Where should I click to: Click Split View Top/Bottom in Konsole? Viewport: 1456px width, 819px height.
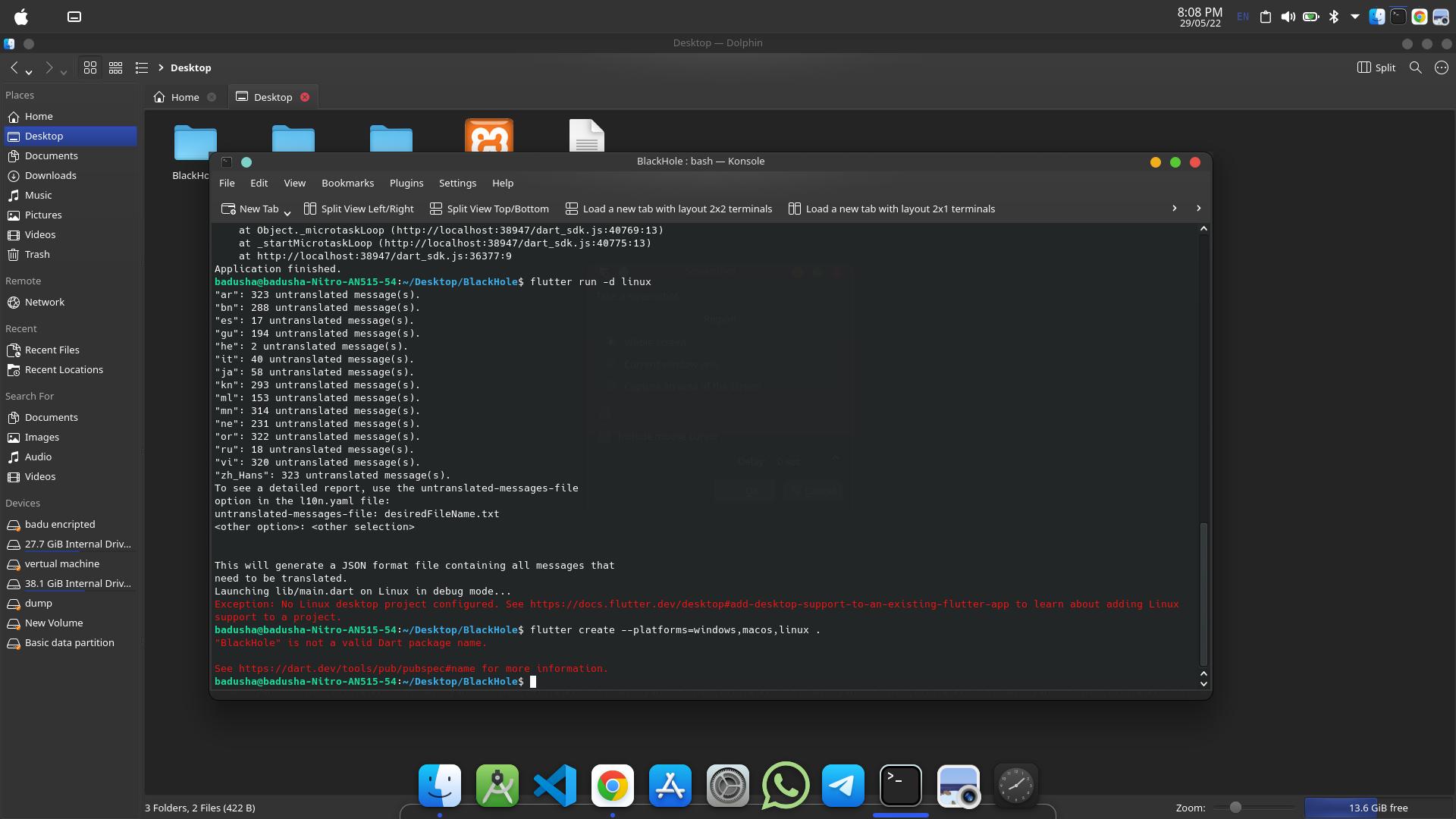point(489,209)
